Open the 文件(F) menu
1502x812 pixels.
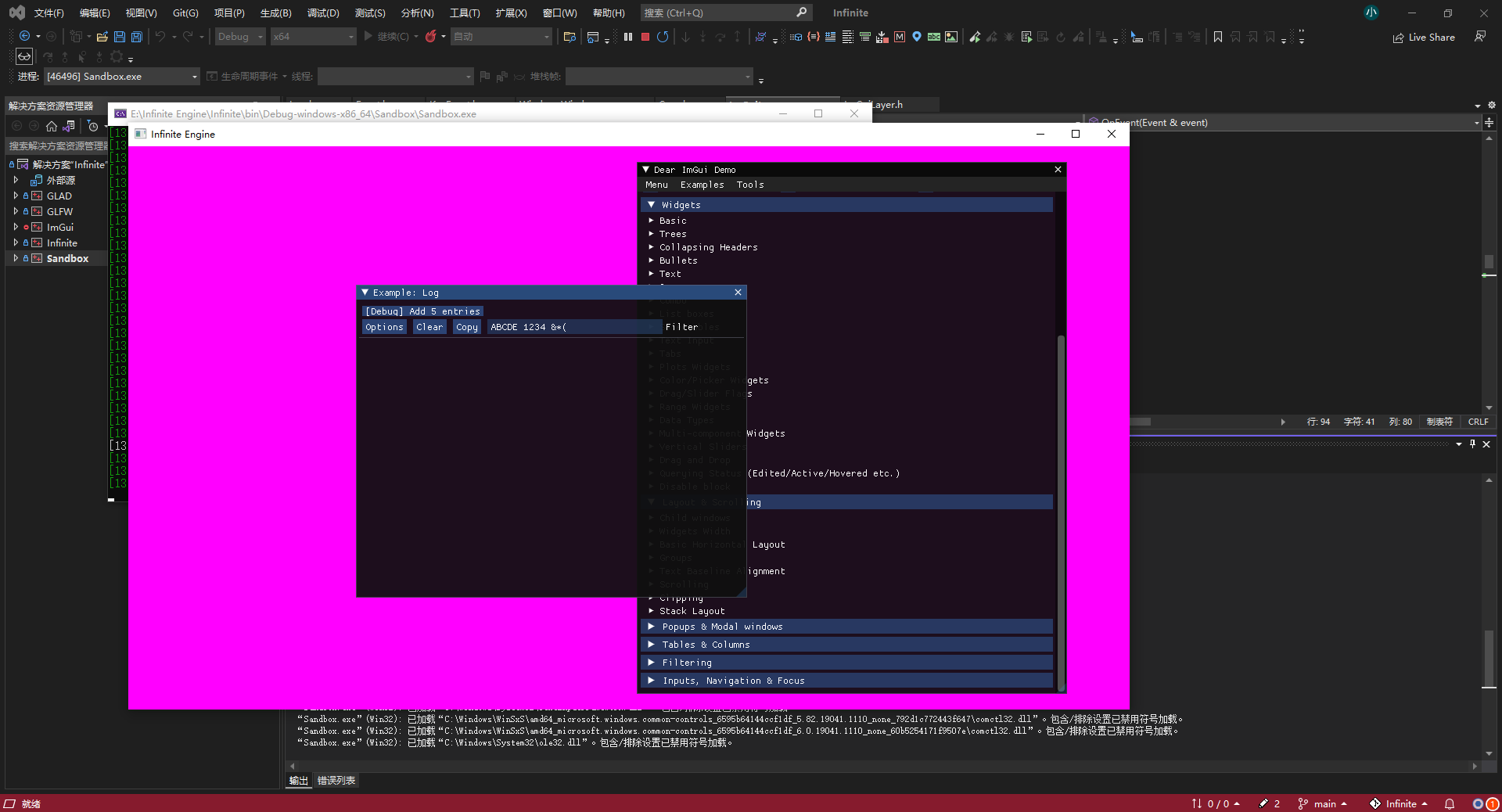click(x=49, y=13)
